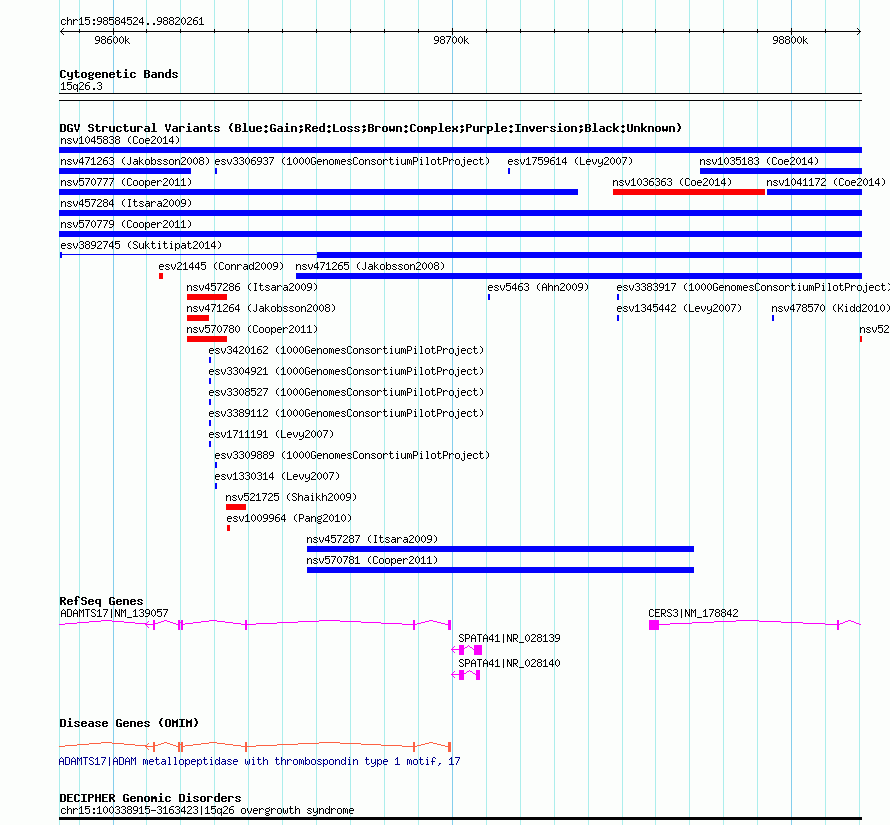Click the nsv457286 (Itsara2009) label
Image resolution: width=890 pixels, height=825 pixels.
click(252, 287)
